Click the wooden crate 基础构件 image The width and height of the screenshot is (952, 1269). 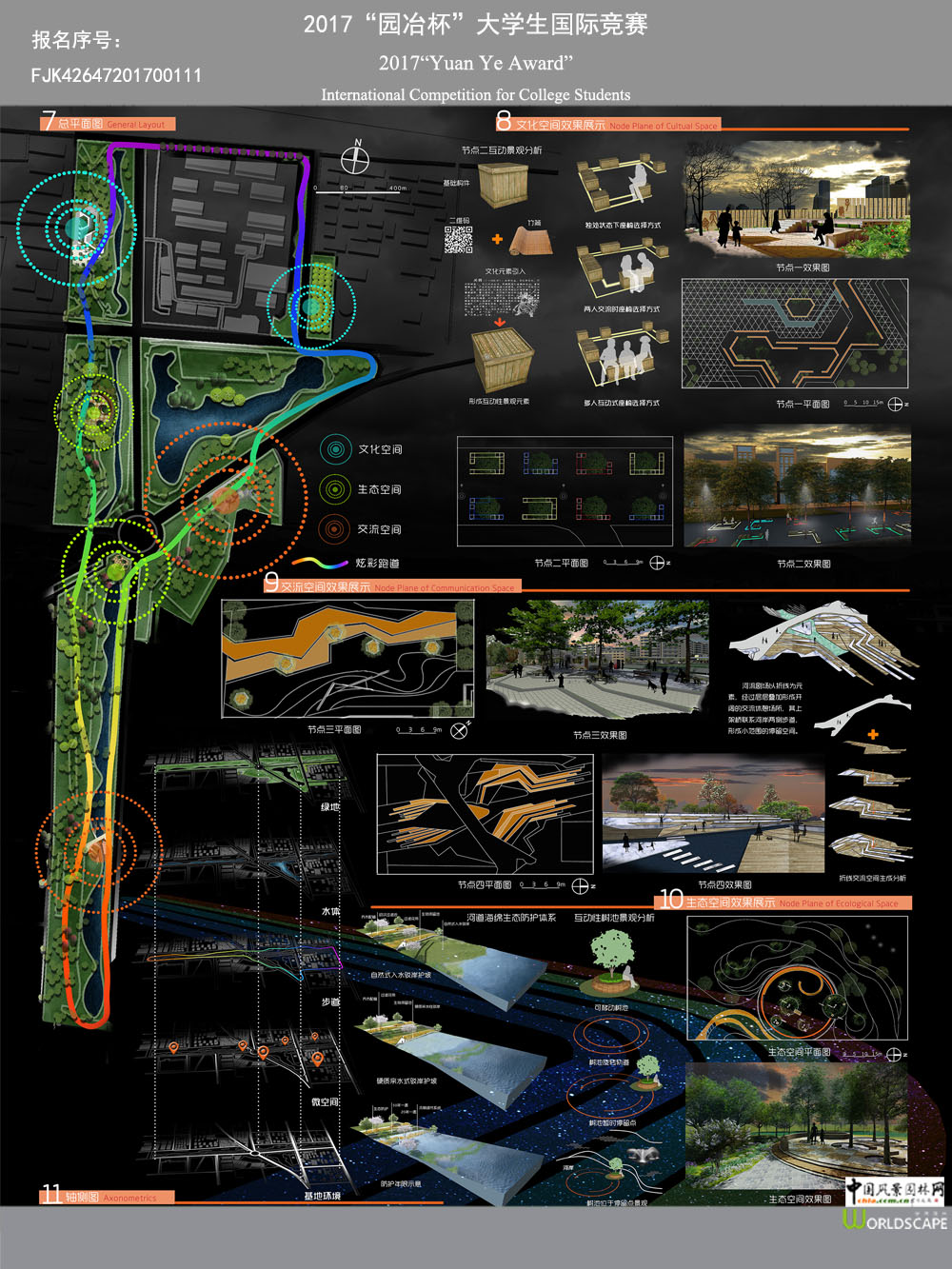504,186
